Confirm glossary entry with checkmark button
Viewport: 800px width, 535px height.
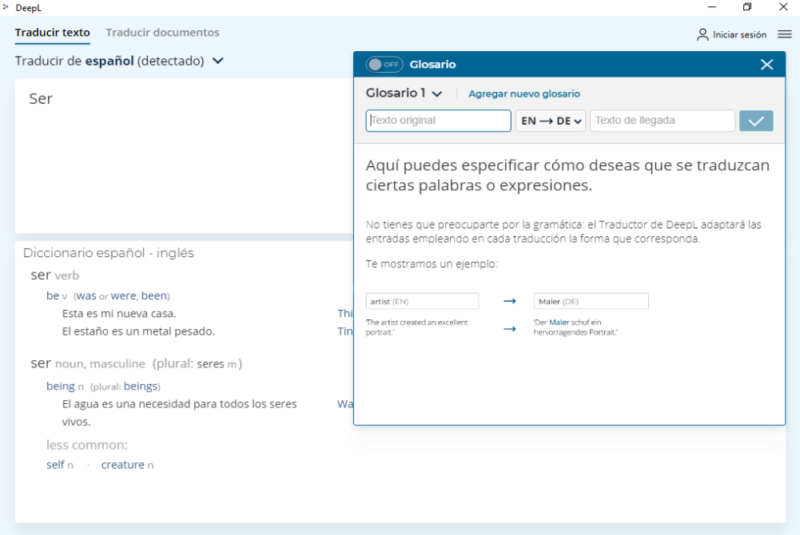756,121
